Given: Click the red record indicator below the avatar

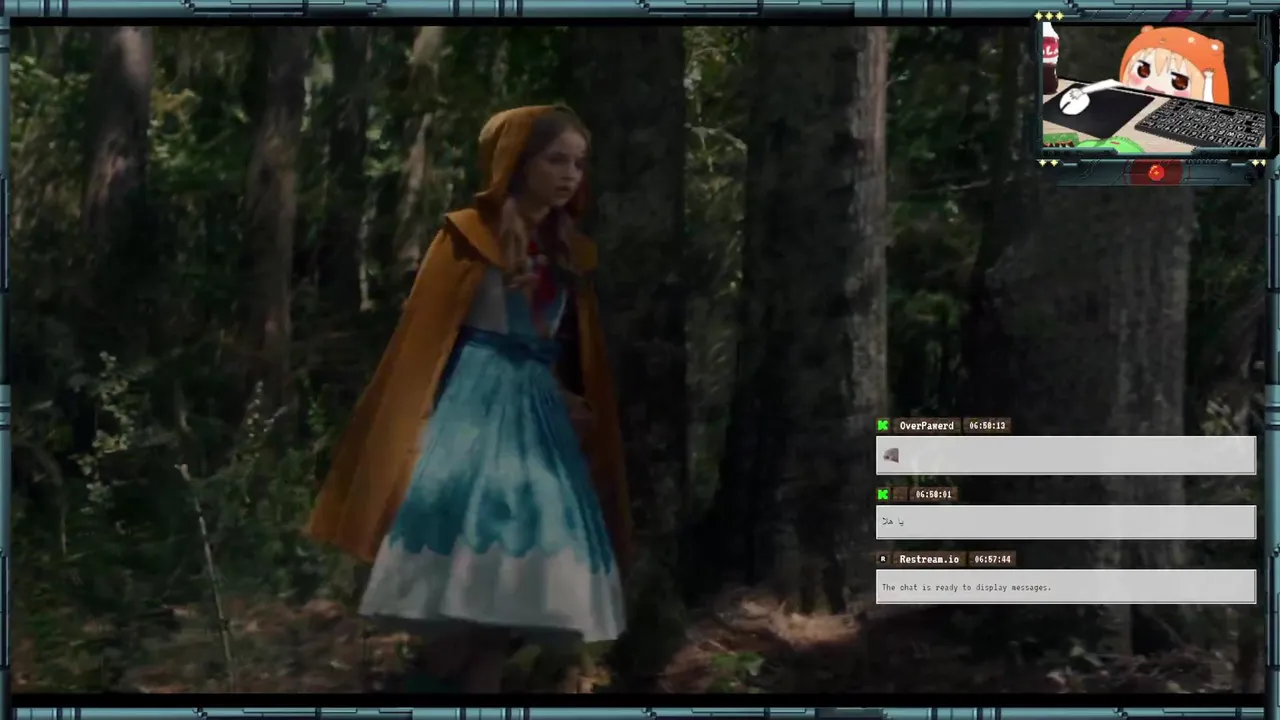Looking at the screenshot, I should pyautogui.click(x=1156, y=173).
